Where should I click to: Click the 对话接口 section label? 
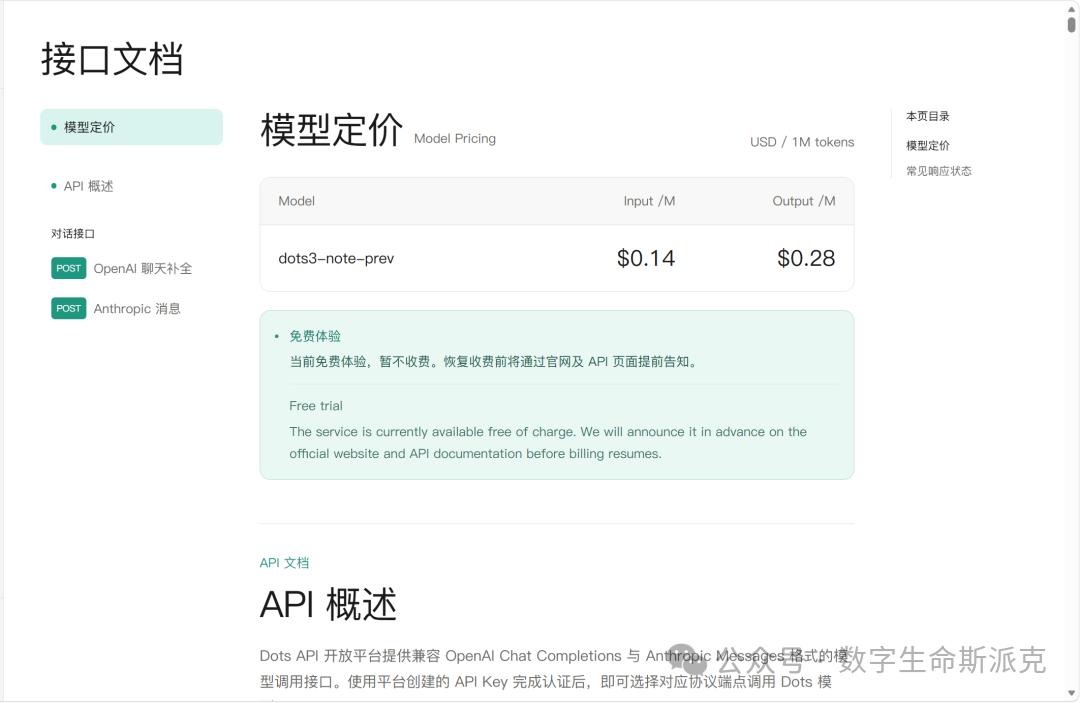pyautogui.click(x=73, y=233)
